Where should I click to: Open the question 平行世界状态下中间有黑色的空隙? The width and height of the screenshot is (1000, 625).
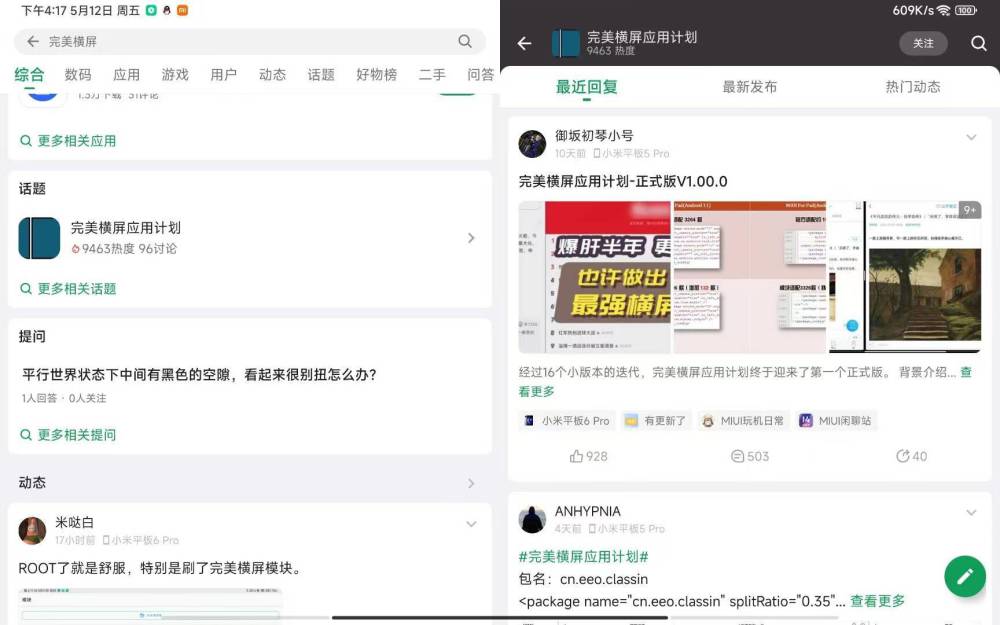click(x=199, y=374)
